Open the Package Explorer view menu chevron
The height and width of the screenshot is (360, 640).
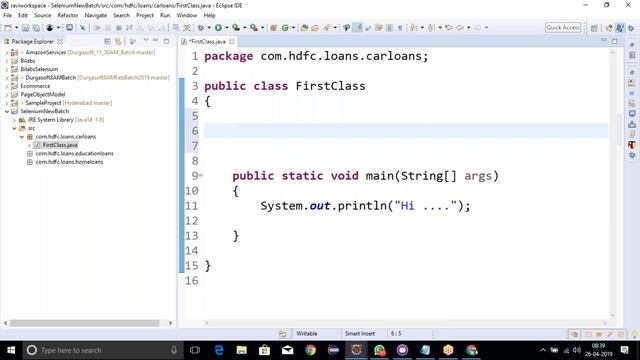point(146,41)
